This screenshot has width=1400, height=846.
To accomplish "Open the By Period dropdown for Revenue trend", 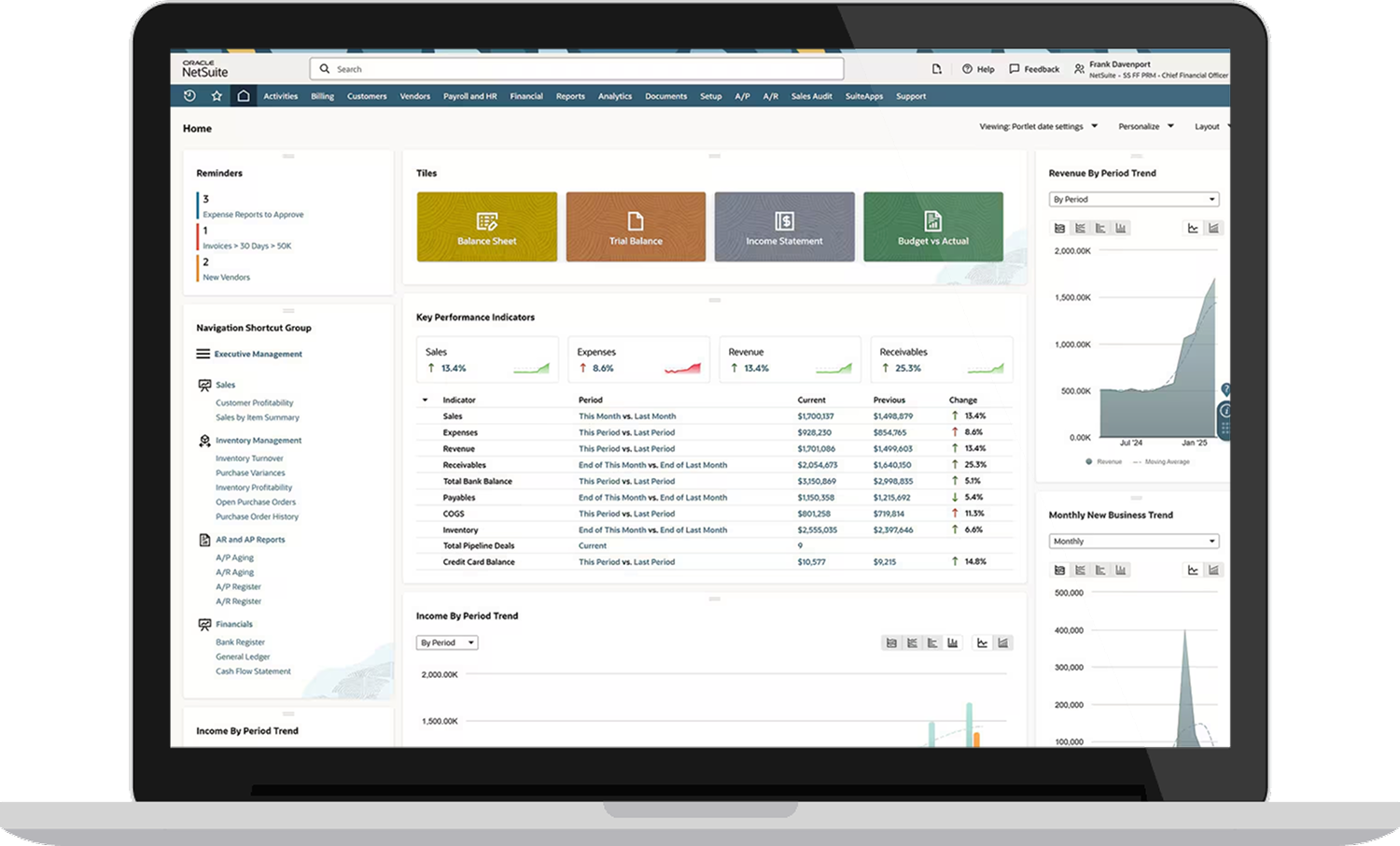I will tap(1133, 199).
